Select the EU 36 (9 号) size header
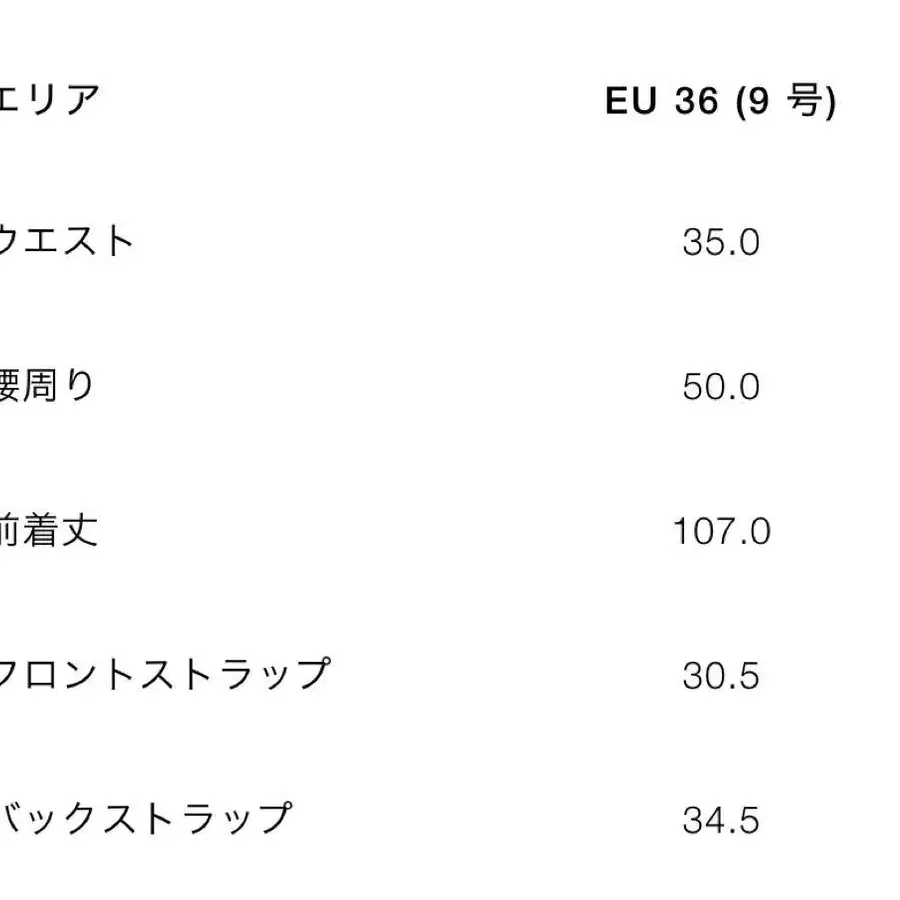Image resolution: width=900 pixels, height=900 pixels. (x=720, y=102)
